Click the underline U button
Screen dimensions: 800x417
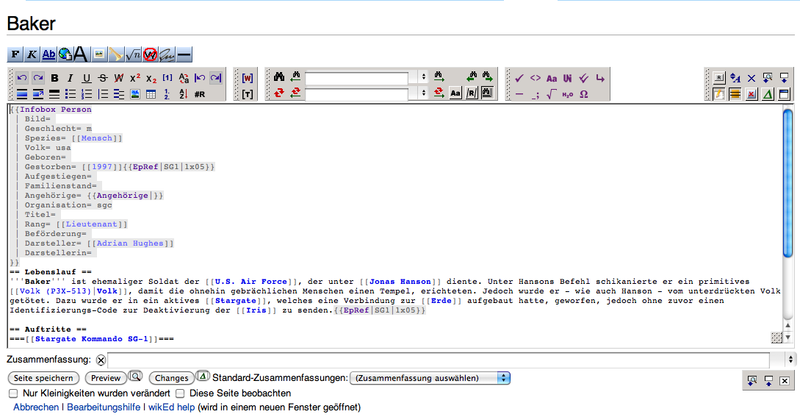[88, 77]
